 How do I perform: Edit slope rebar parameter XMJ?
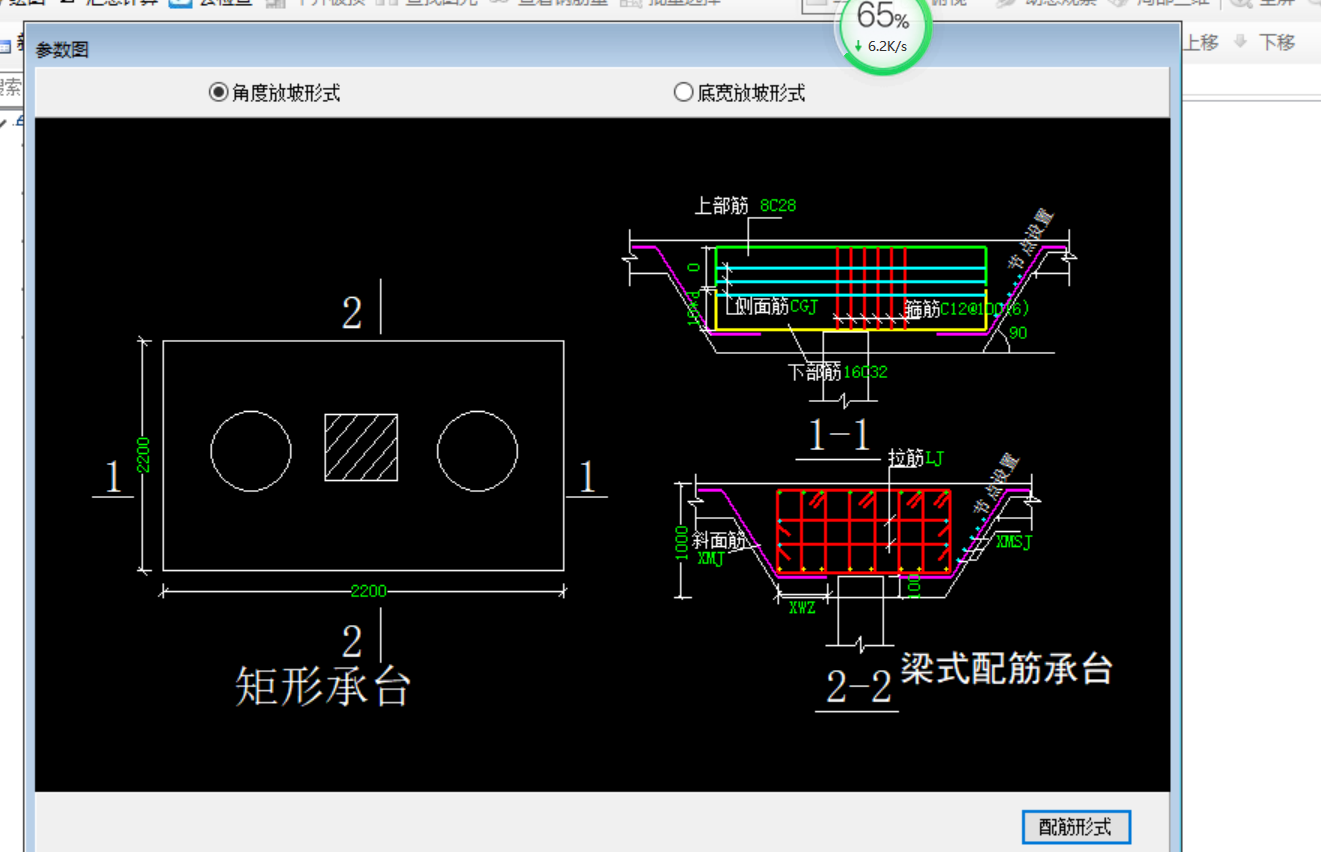coord(710,558)
